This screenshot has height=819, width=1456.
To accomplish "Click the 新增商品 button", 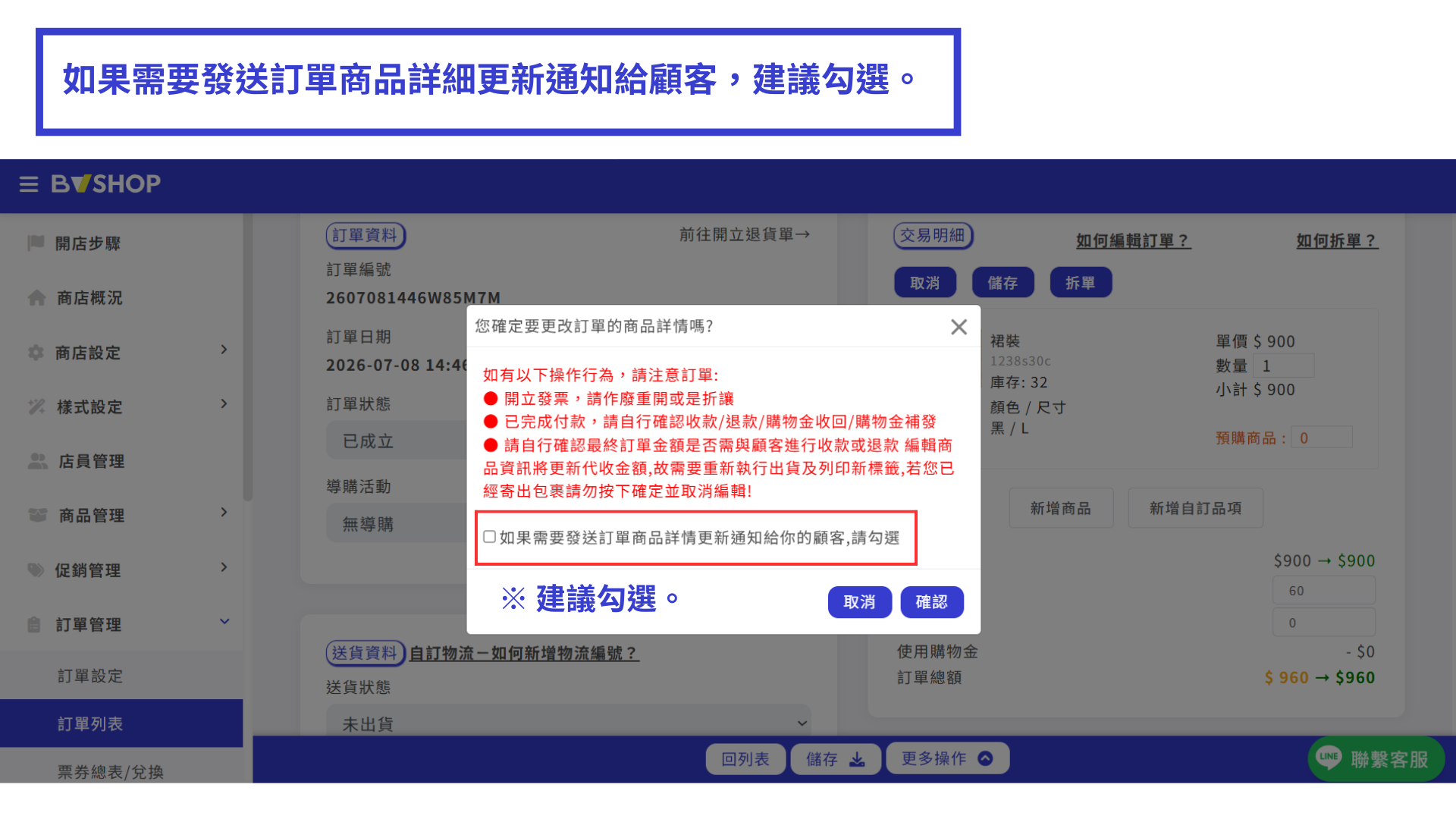I will click(1061, 508).
